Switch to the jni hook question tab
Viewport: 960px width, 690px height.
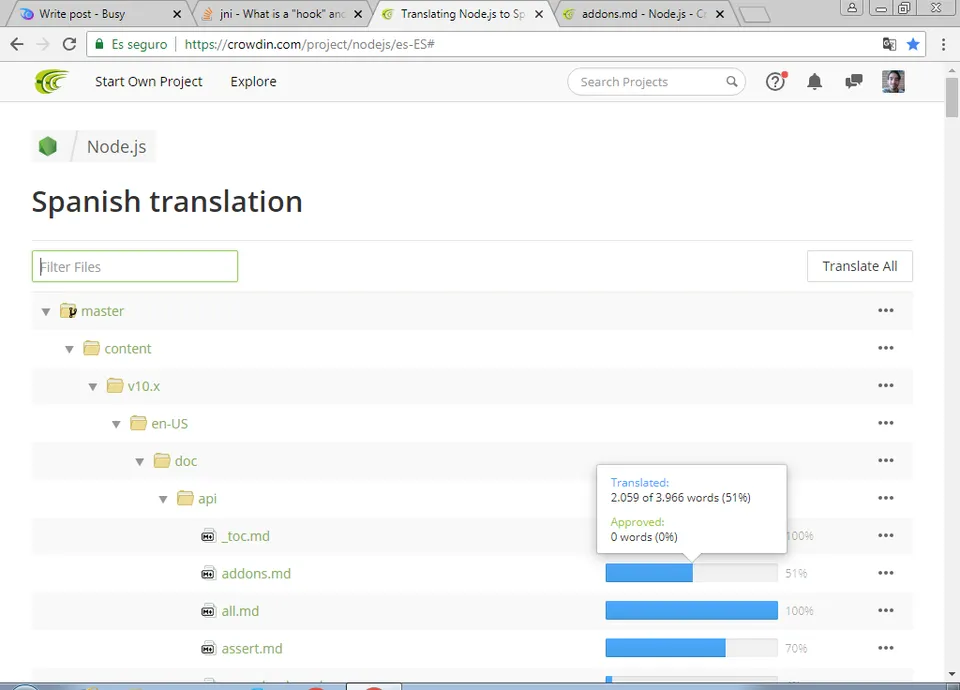click(x=282, y=13)
